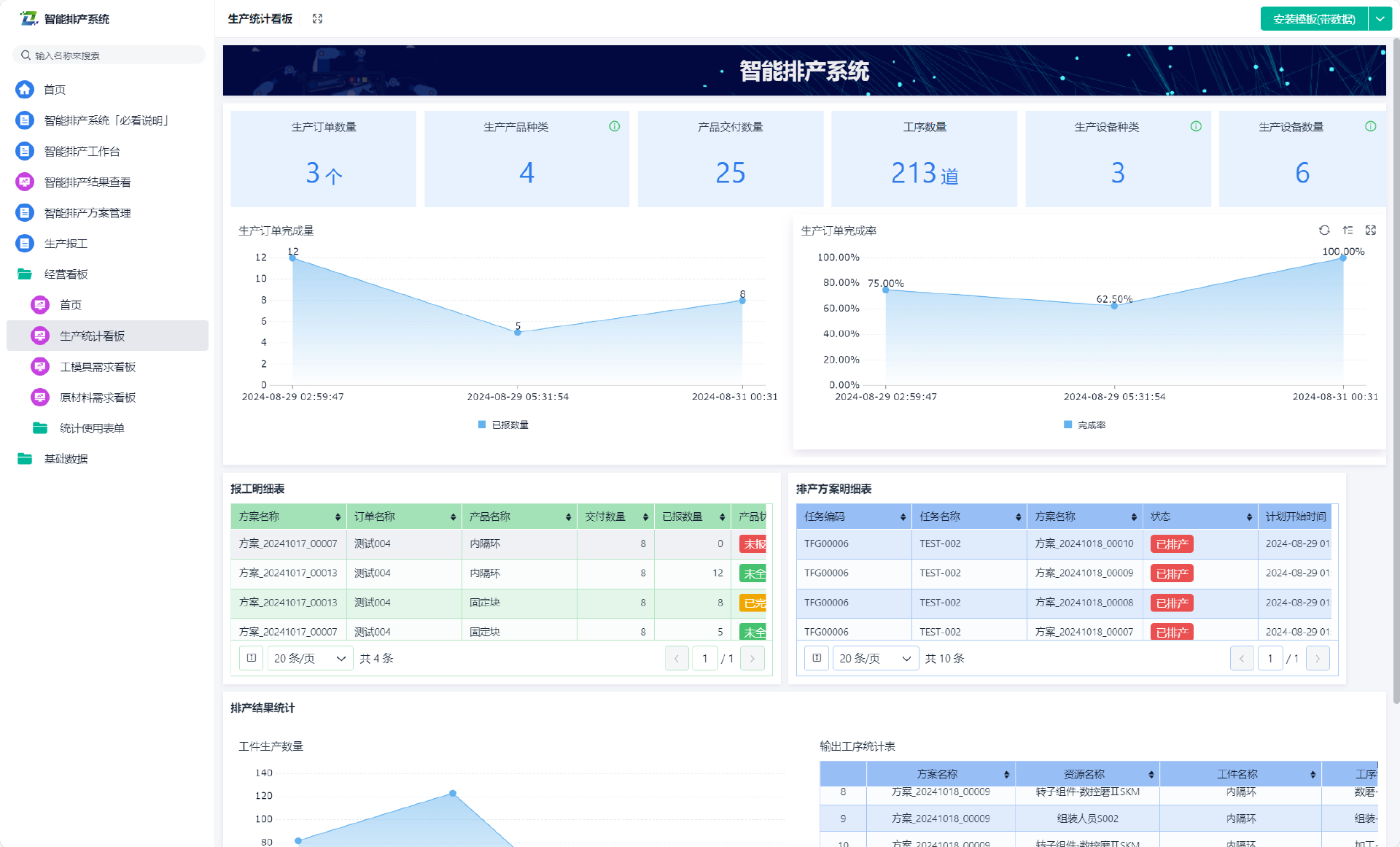Open page size dropdown in 排产方案明细表
The height and width of the screenshot is (847, 1400).
tap(875, 658)
